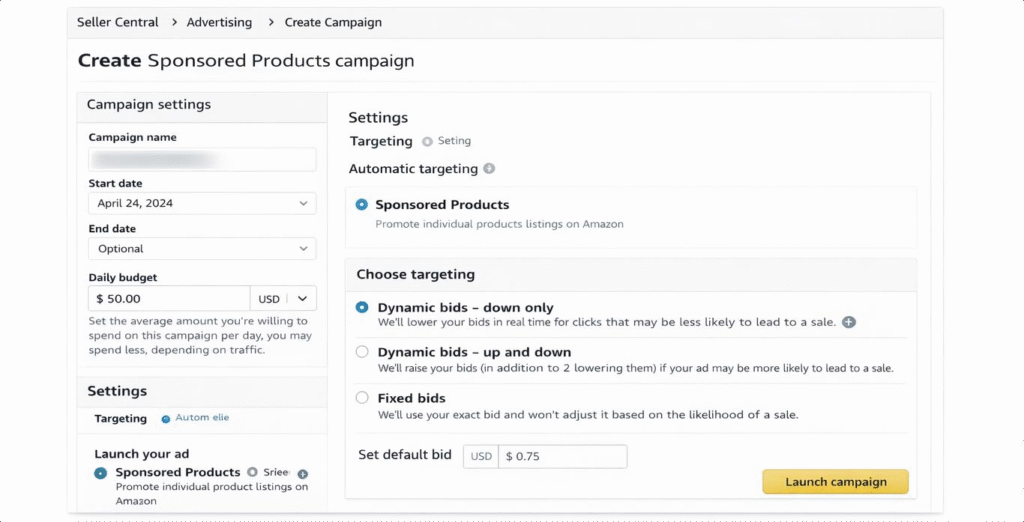
Task: Select Dynamic bids – down only option
Action: [x=362, y=308]
